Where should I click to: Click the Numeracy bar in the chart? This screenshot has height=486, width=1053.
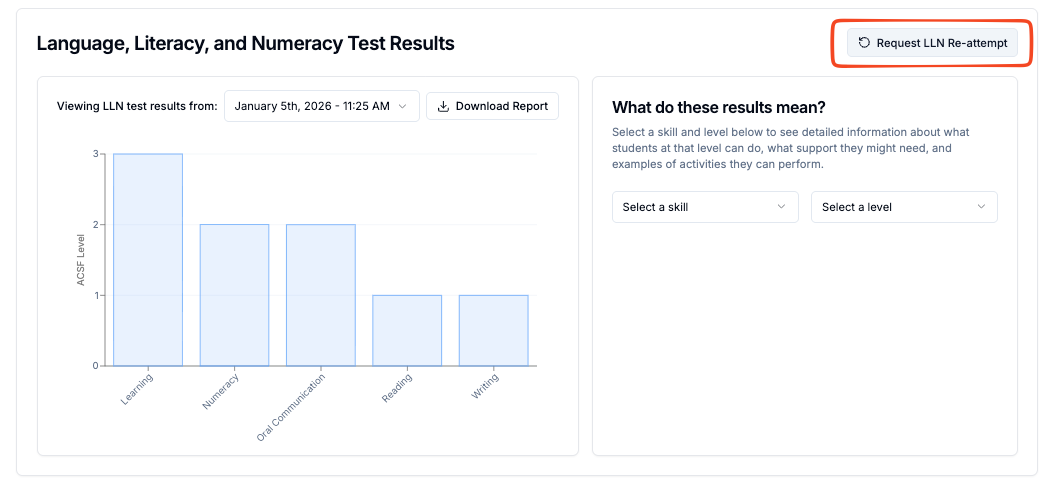[x=234, y=295]
